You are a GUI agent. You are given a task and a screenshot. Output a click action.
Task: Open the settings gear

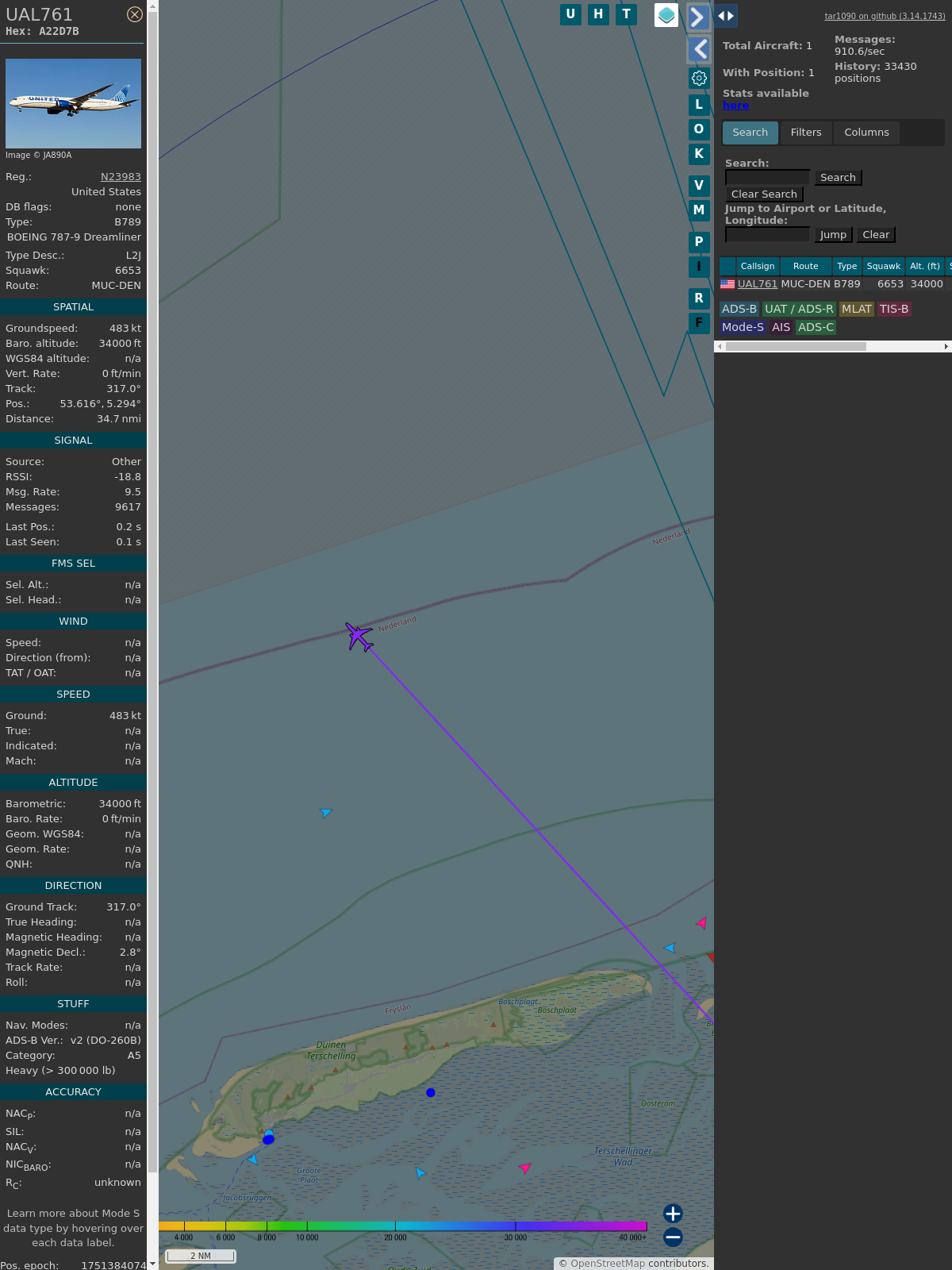coord(699,78)
